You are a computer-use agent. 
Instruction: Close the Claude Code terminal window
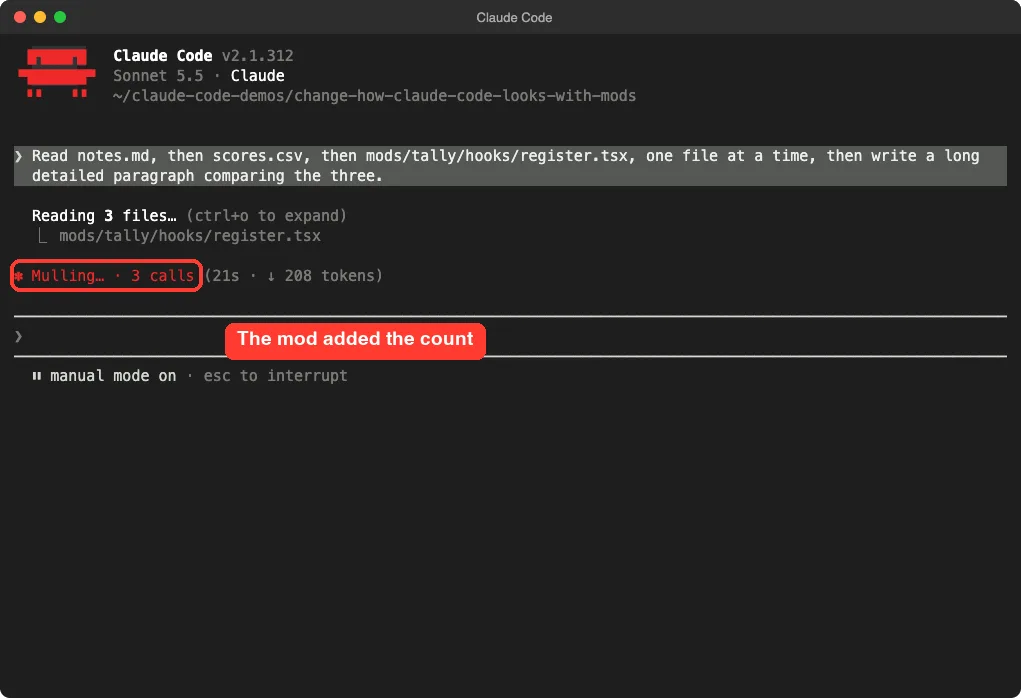click(x=20, y=17)
